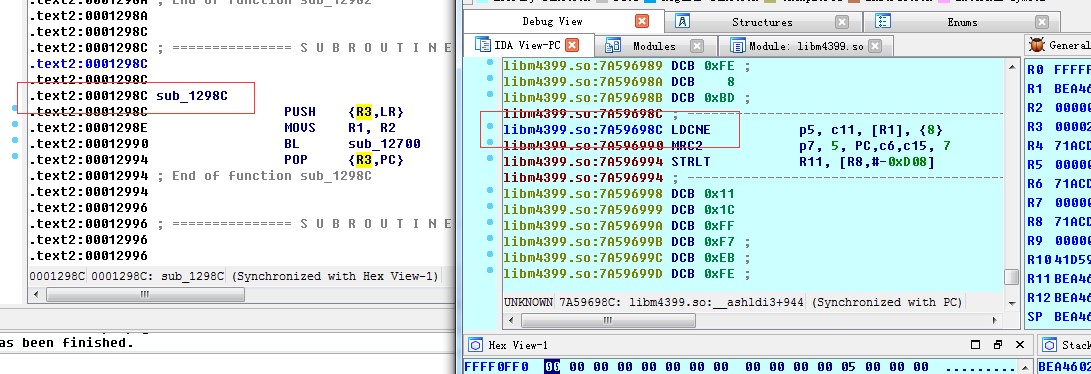
Task: Click the highlighted 00 byte in Hex View-1
Action: tap(551, 366)
